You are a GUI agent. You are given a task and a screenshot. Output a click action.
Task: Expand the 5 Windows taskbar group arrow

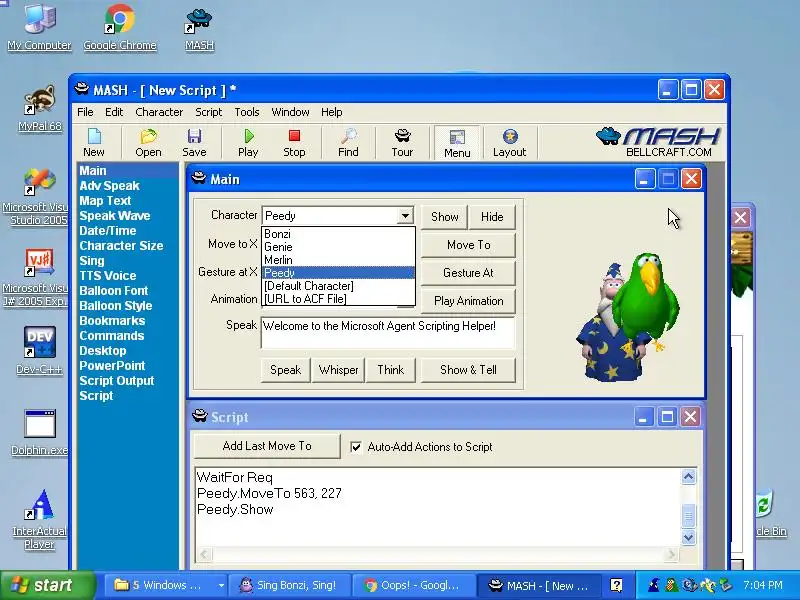[x=221, y=585]
